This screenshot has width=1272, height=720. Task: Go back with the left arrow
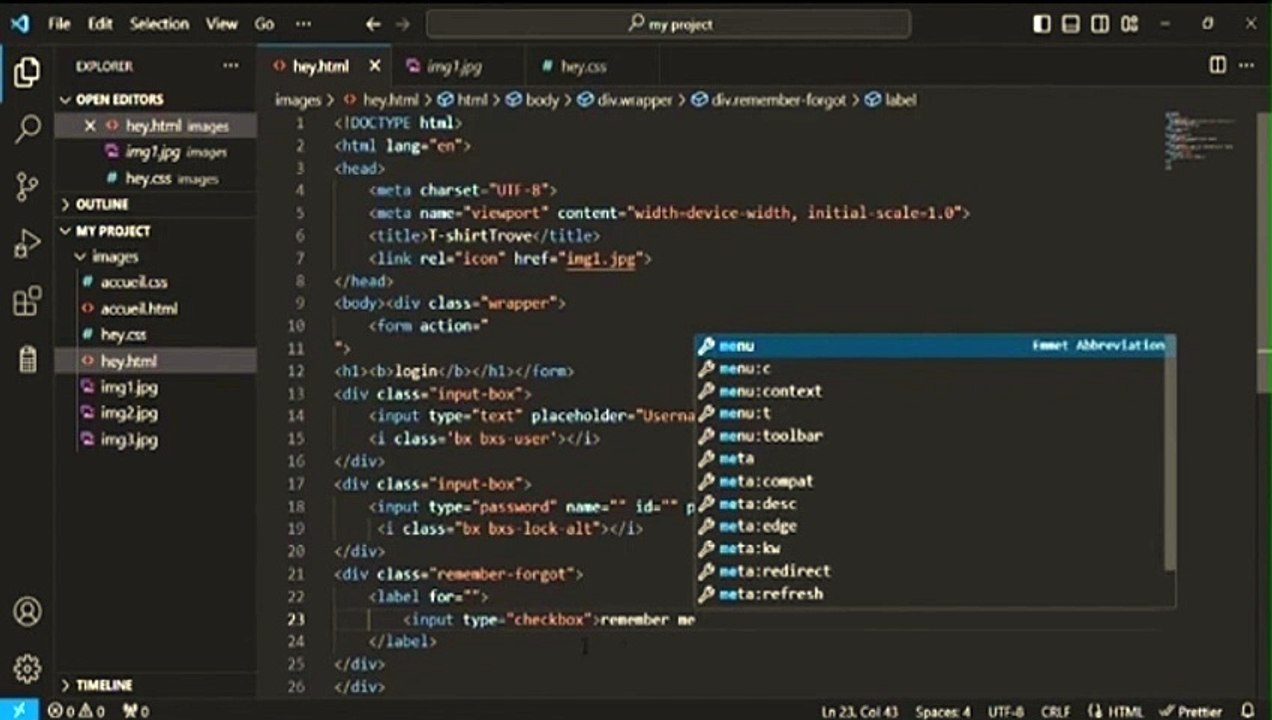373,24
